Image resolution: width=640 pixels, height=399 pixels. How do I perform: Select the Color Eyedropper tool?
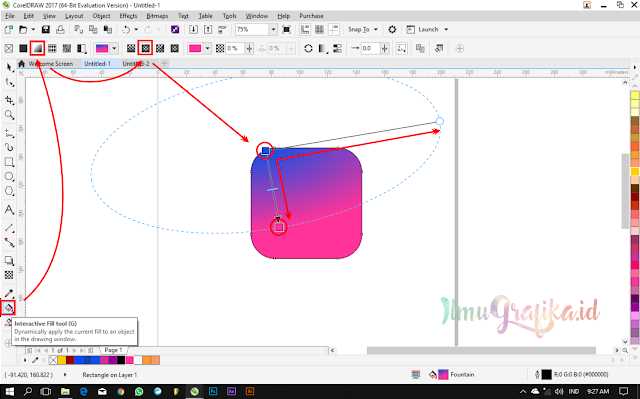coord(9,293)
